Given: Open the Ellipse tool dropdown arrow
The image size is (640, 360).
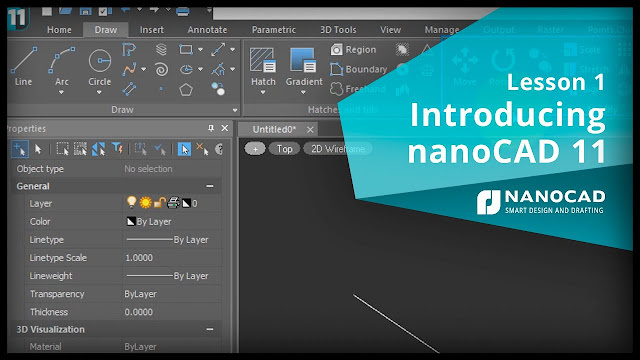Looking at the screenshot, I should click(x=200, y=69).
